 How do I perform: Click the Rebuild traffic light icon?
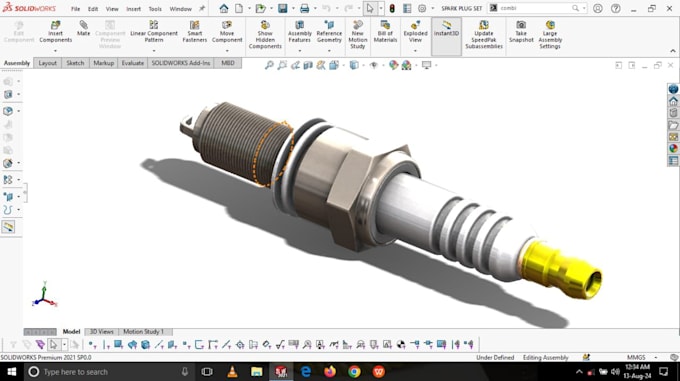click(x=392, y=8)
